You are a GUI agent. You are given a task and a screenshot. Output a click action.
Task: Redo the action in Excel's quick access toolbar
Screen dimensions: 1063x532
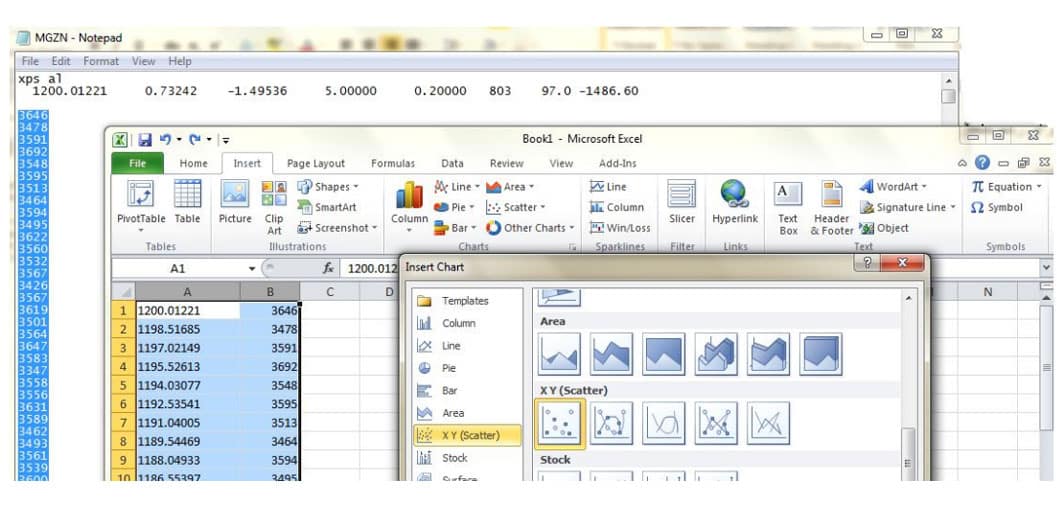(x=195, y=140)
